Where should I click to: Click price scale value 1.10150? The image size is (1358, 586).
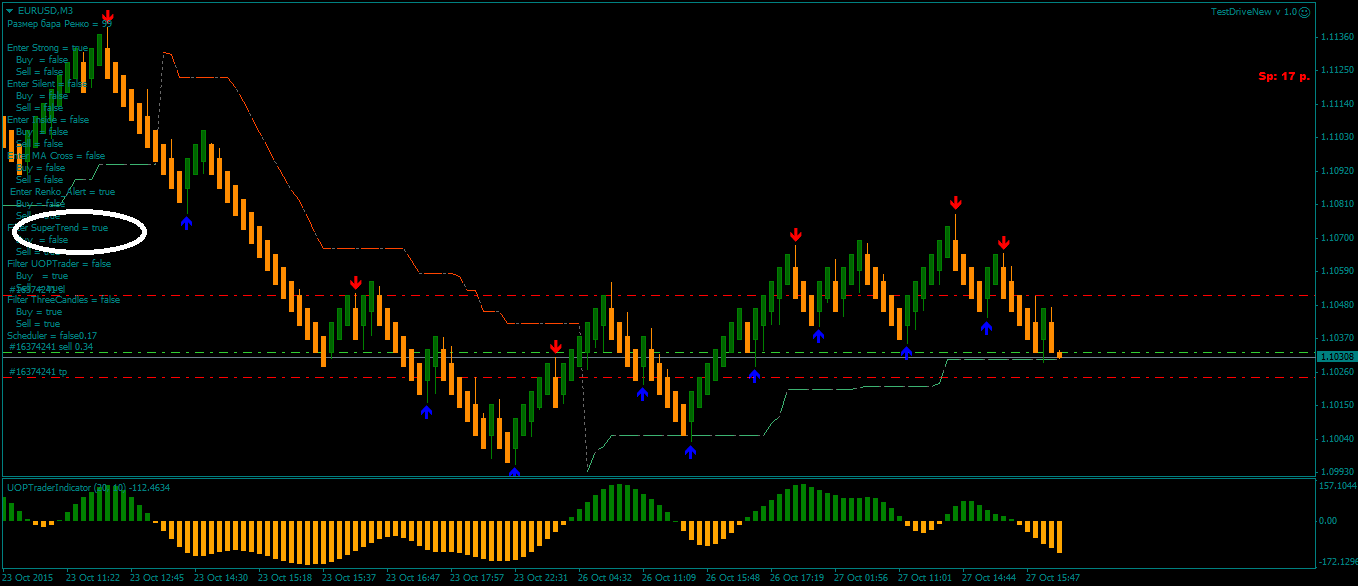click(1337, 405)
